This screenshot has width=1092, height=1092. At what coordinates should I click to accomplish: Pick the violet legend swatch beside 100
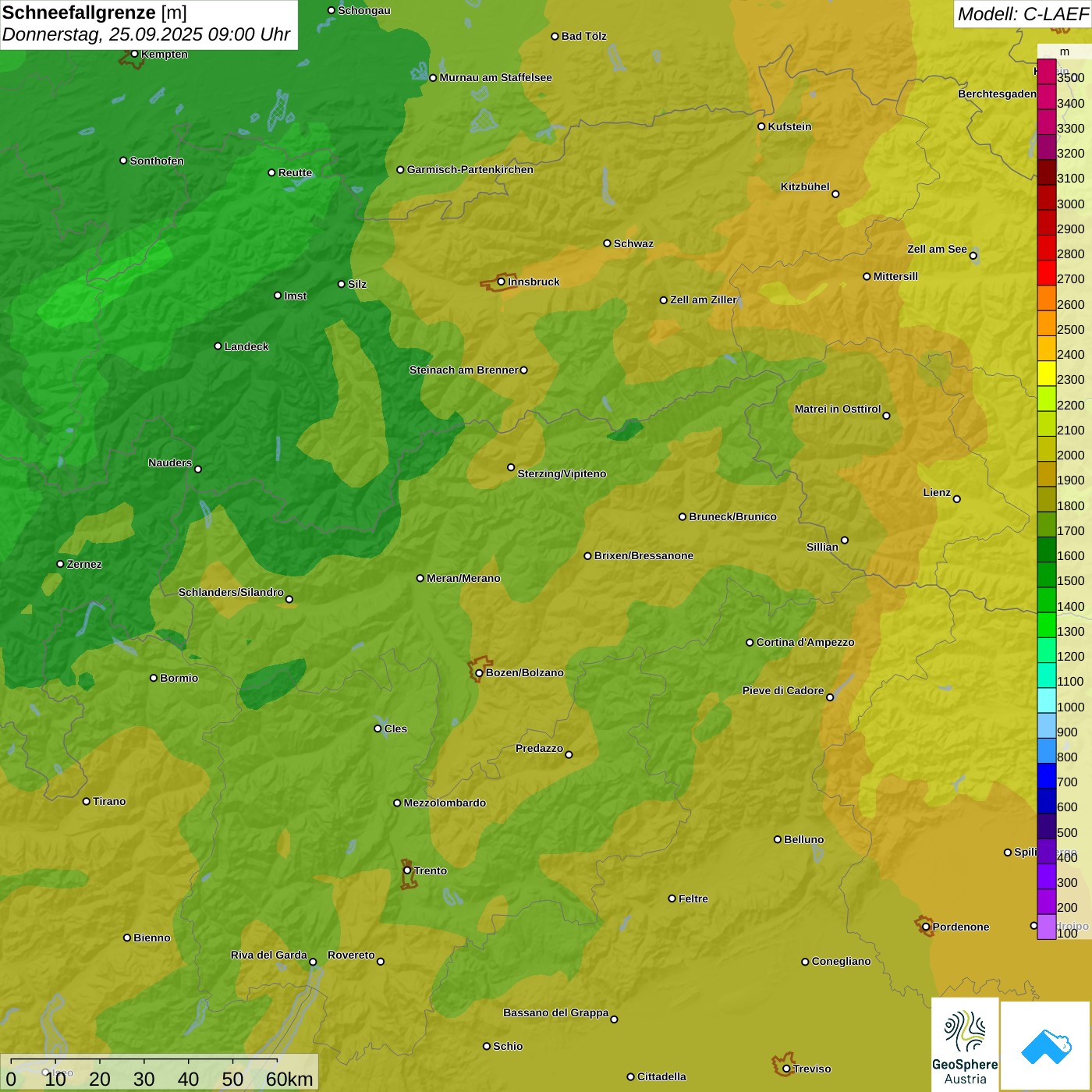point(1047,927)
